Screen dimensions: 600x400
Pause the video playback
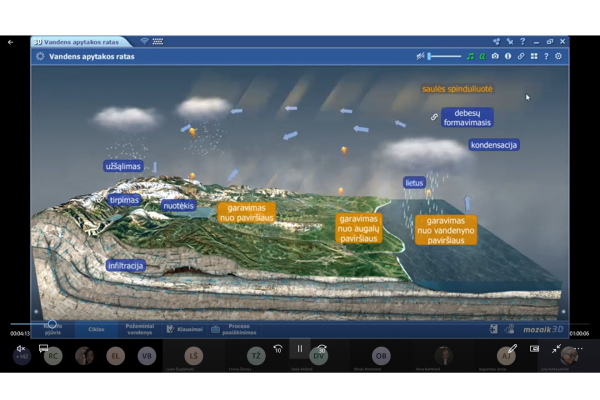(x=300, y=348)
